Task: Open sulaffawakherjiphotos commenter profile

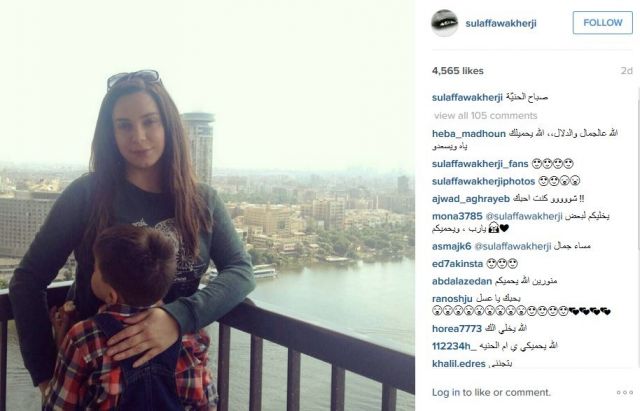Action: point(483,181)
